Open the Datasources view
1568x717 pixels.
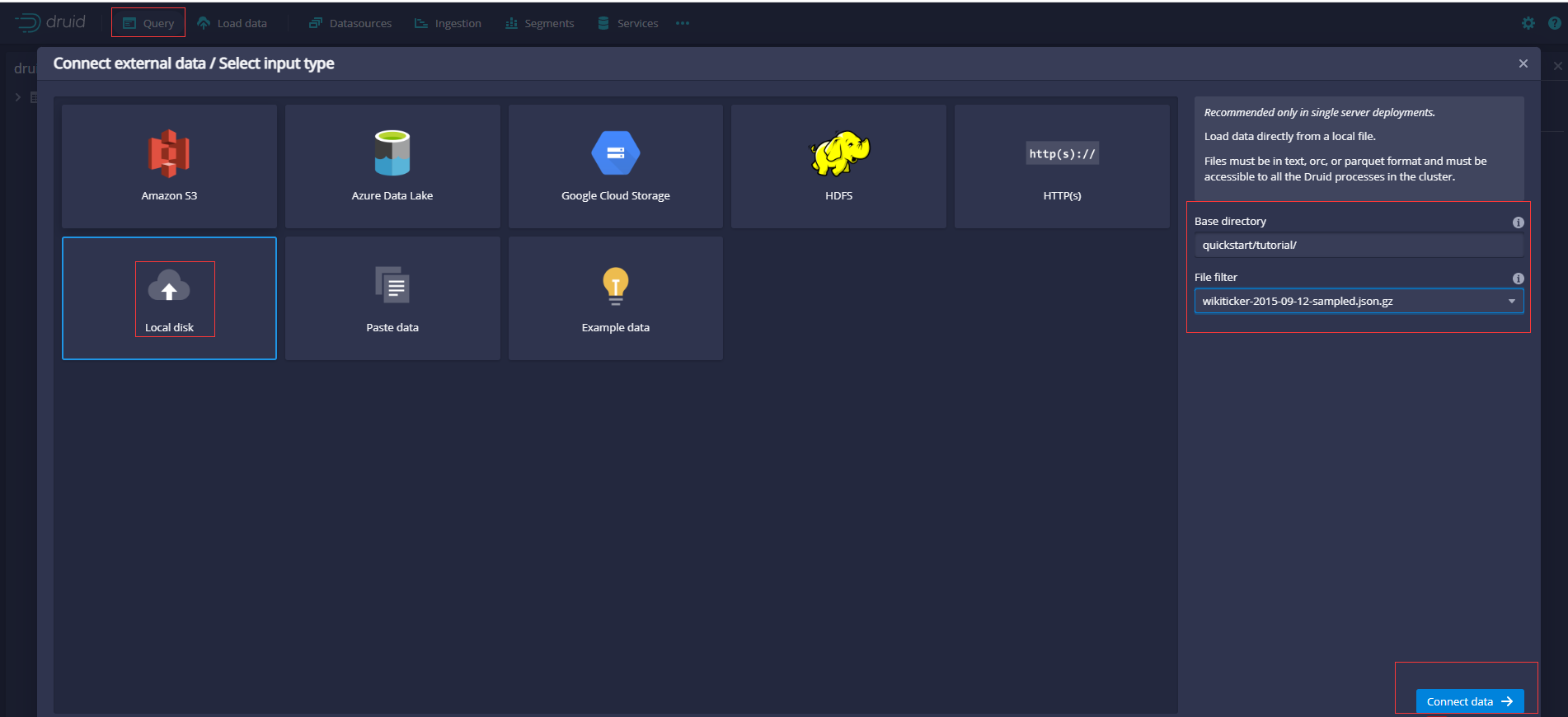point(350,23)
